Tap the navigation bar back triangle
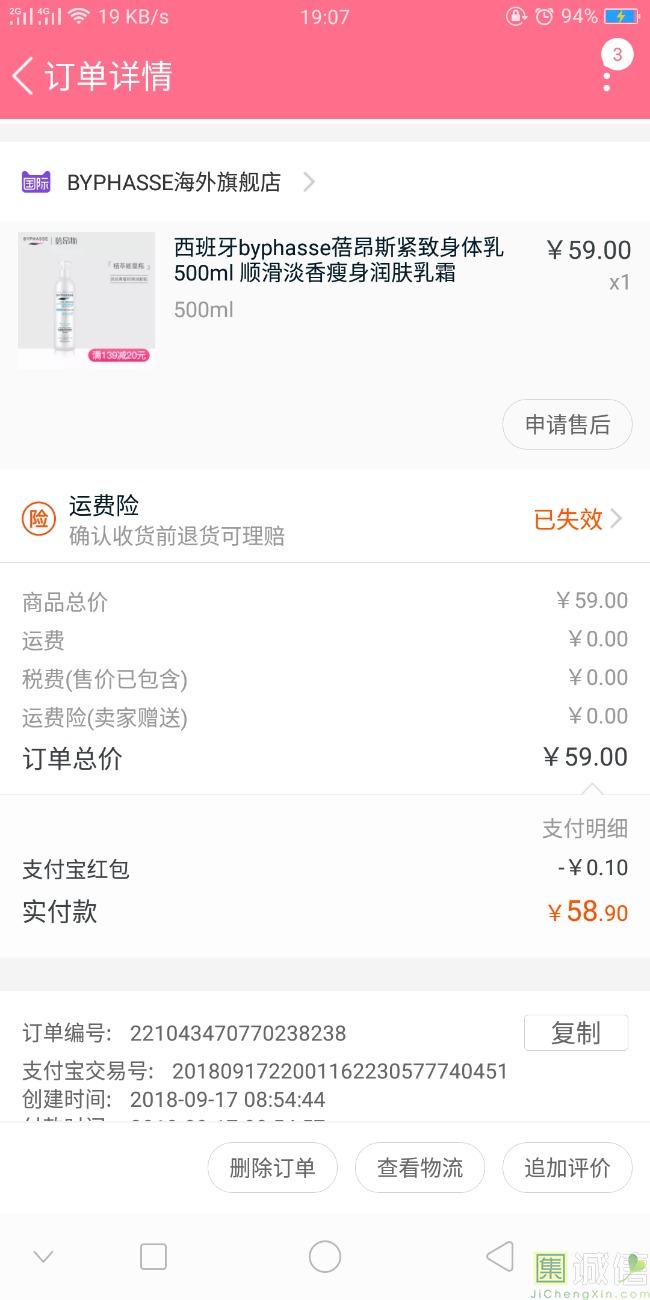The width and height of the screenshot is (650, 1300). 499,1257
